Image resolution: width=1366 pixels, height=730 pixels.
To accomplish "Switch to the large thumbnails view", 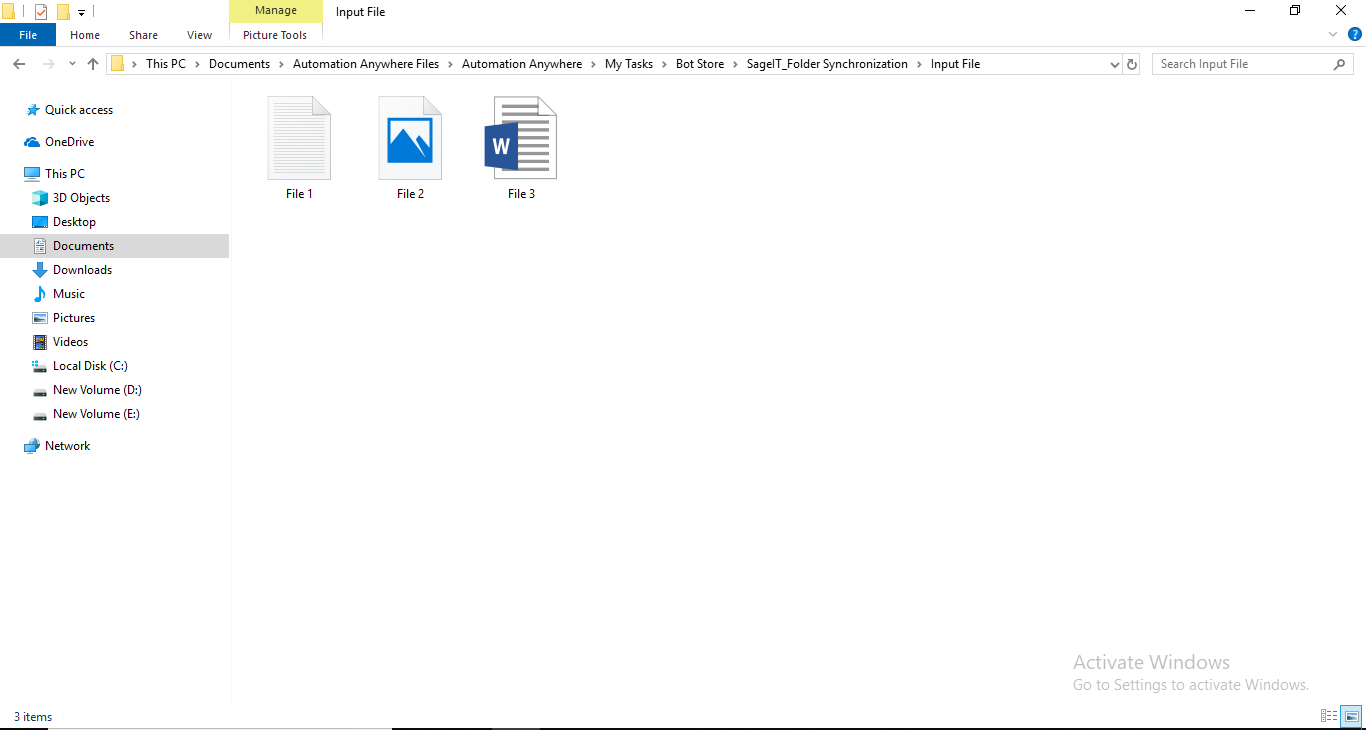I will coord(1351,716).
